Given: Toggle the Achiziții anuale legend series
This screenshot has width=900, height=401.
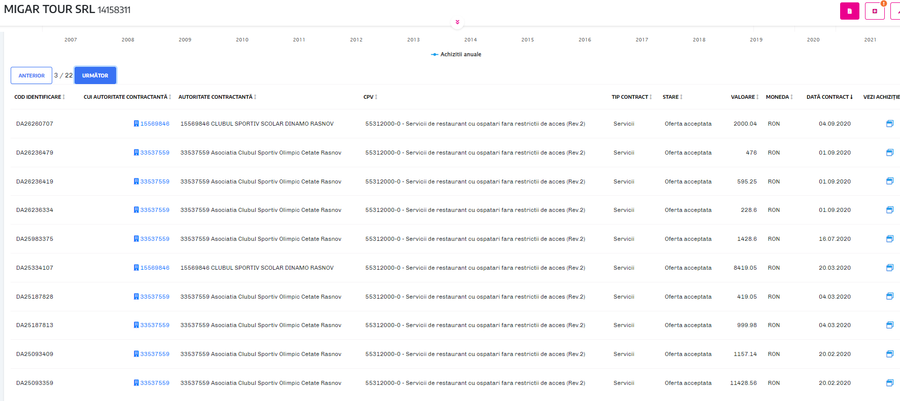Looking at the screenshot, I should [456, 54].
